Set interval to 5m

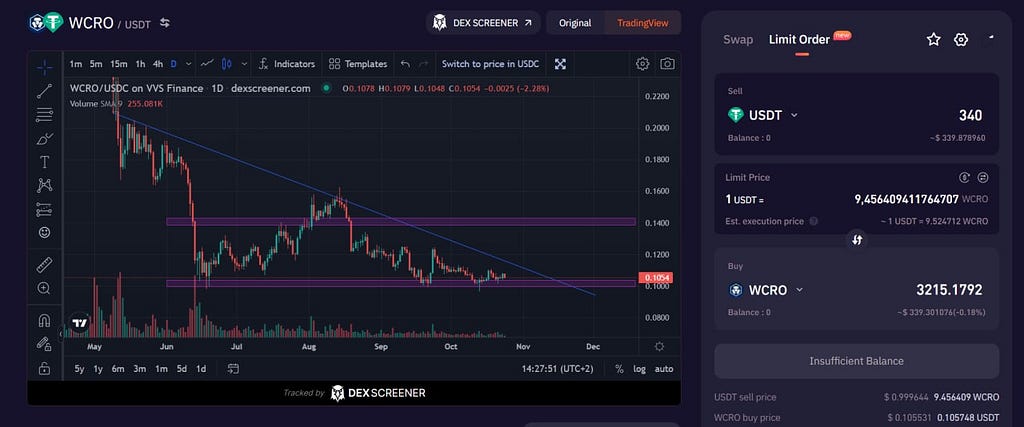pos(96,64)
